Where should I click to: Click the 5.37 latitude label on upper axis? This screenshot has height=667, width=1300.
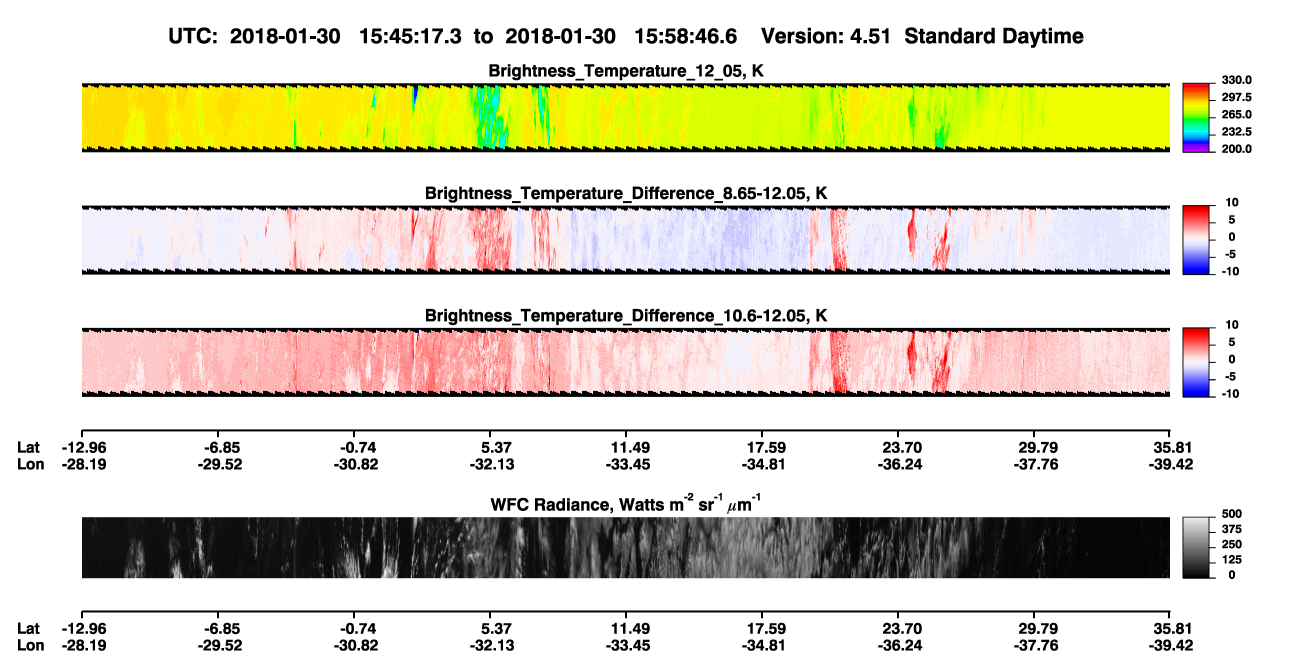pos(496,447)
